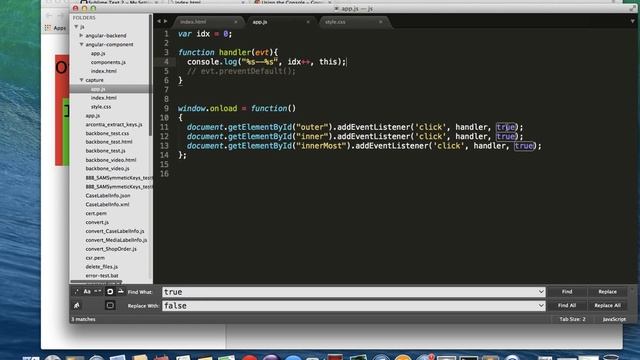Click the commented evt.preventDefault line
The width and height of the screenshot is (640, 360).
241,71
